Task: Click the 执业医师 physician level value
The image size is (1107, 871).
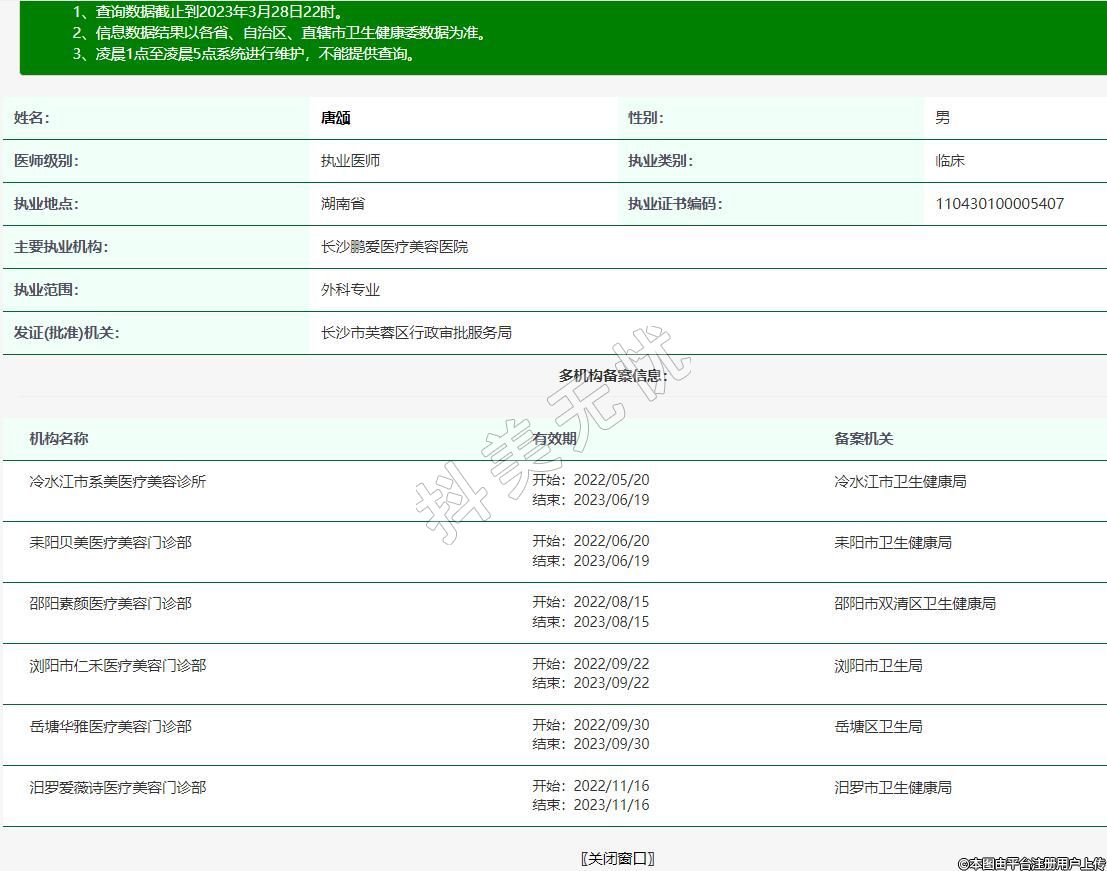Action: [350, 161]
